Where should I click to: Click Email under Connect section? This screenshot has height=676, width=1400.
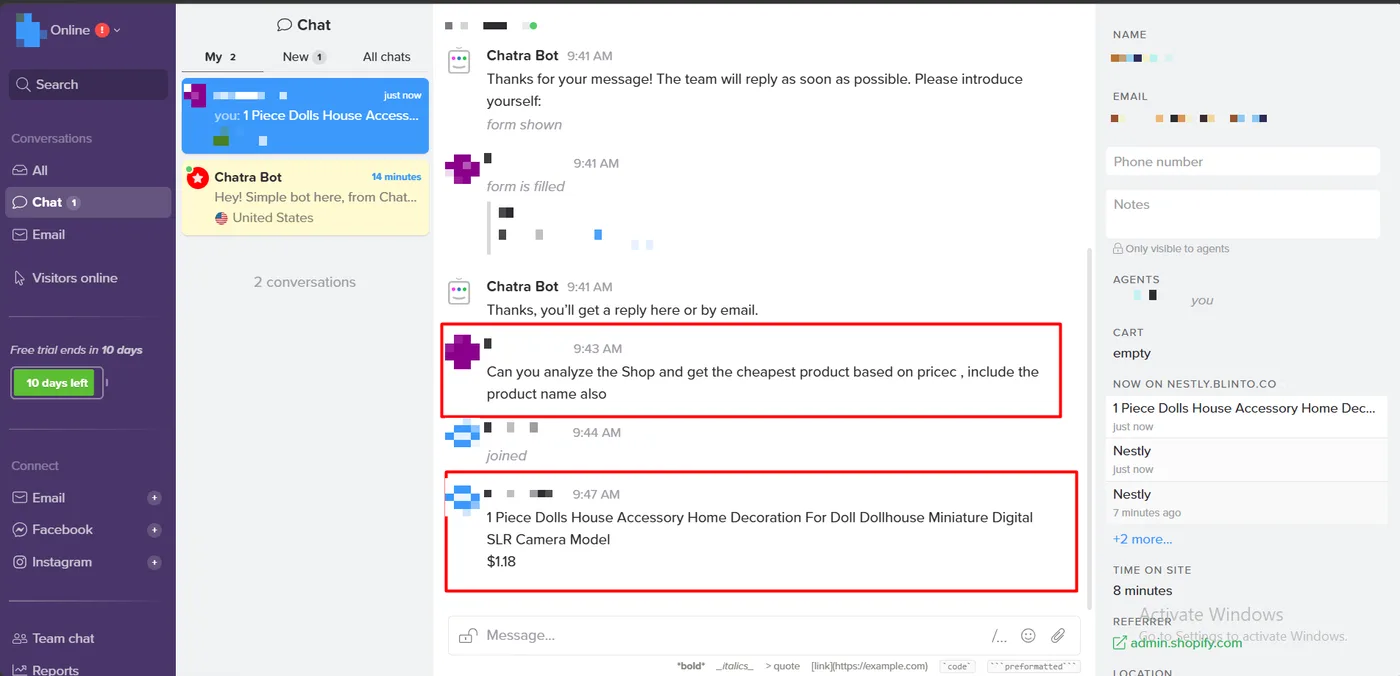coord(48,498)
